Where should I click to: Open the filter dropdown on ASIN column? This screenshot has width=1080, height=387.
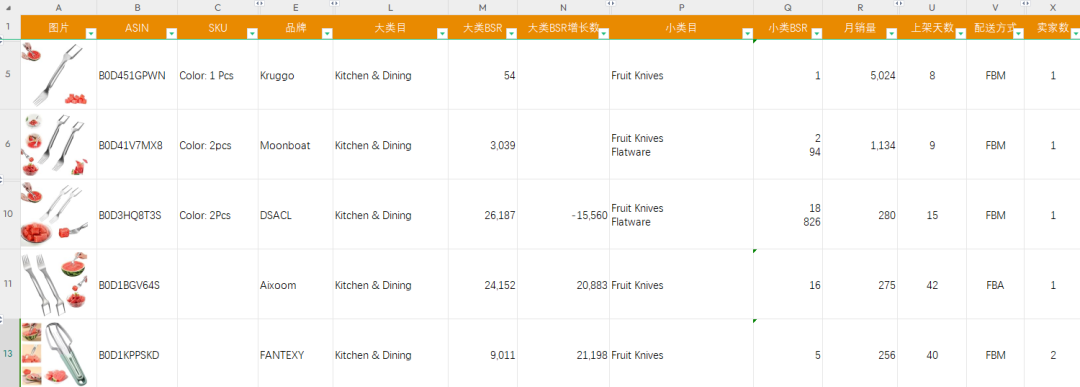(172, 33)
